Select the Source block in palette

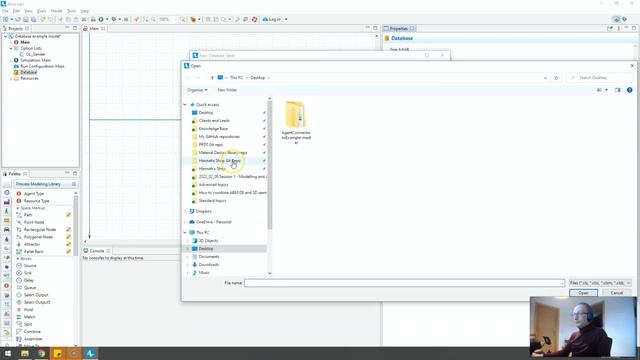pyautogui.click(x=30, y=266)
